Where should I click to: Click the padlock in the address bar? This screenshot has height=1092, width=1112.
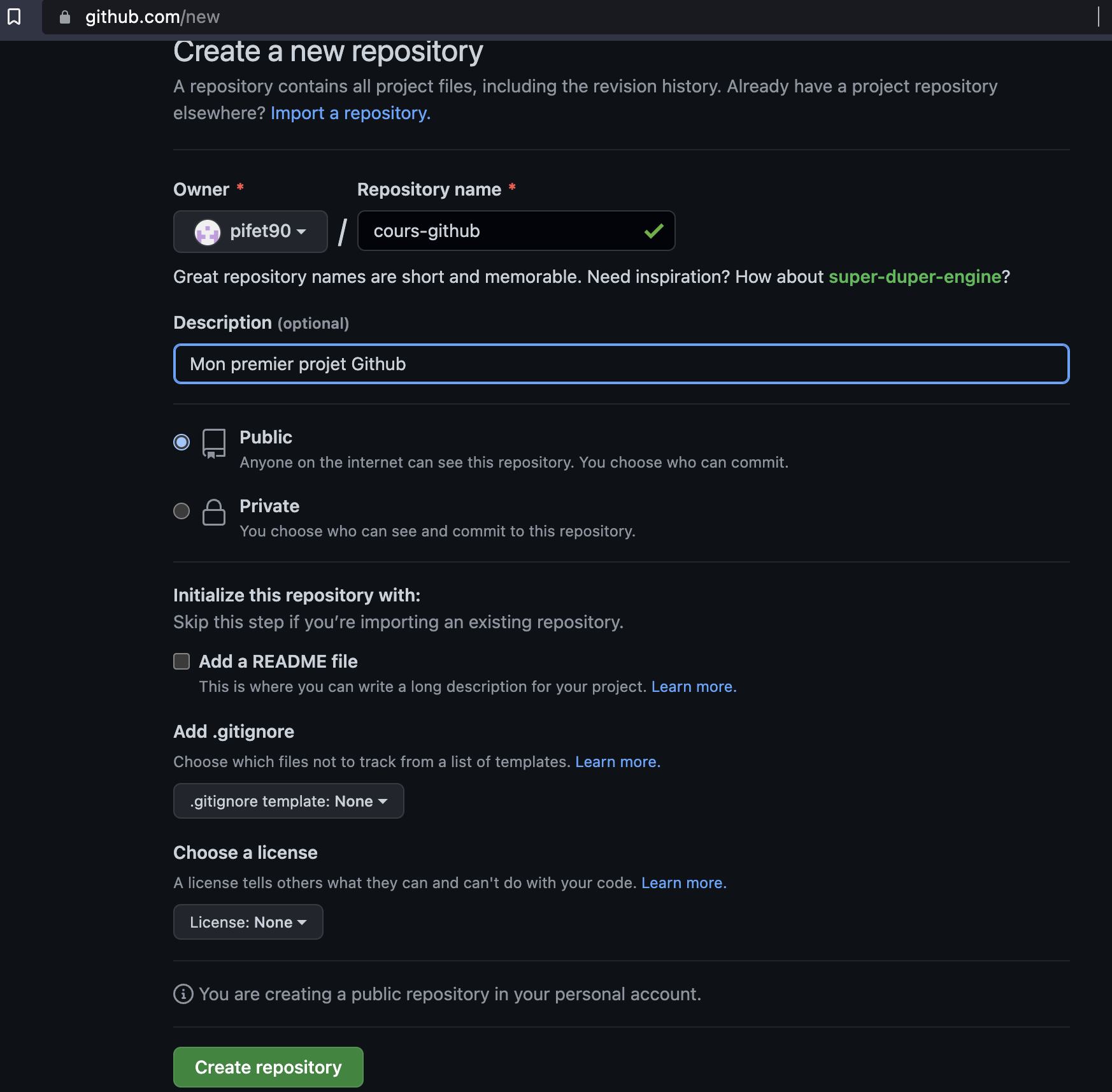click(64, 17)
